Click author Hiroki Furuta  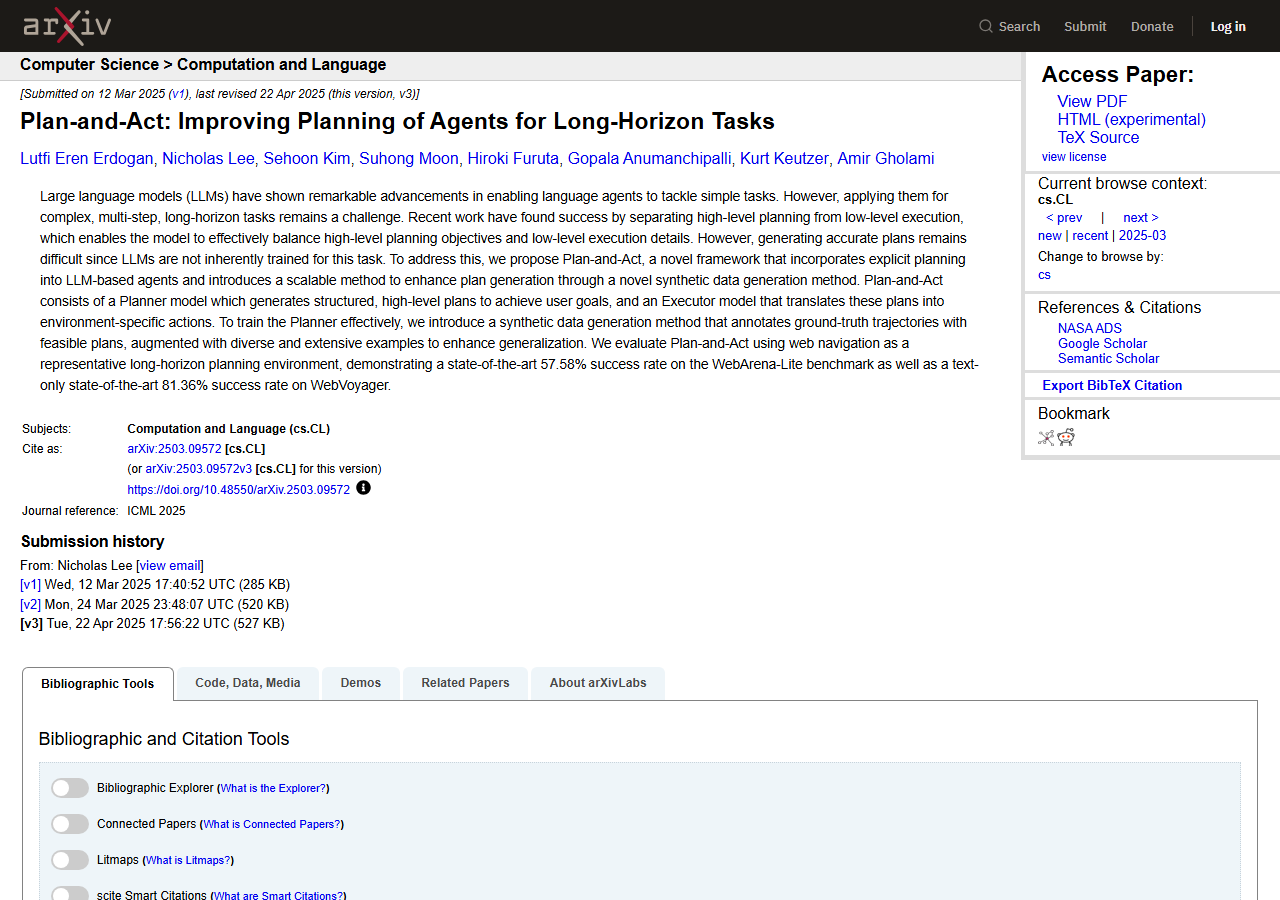[x=513, y=158]
